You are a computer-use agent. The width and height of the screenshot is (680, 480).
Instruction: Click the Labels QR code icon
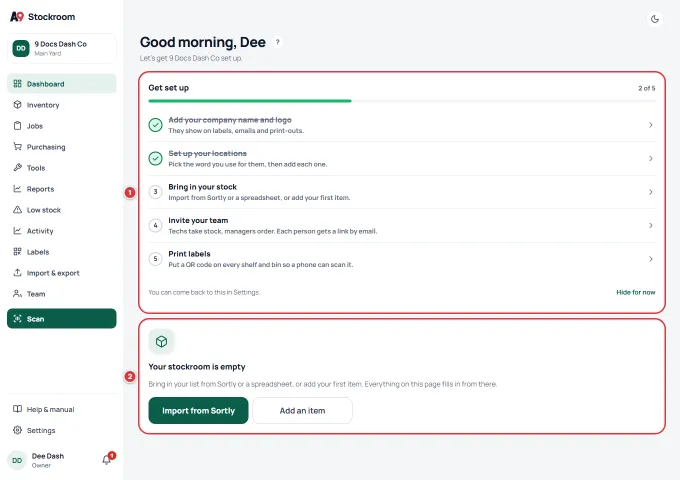point(17,251)
